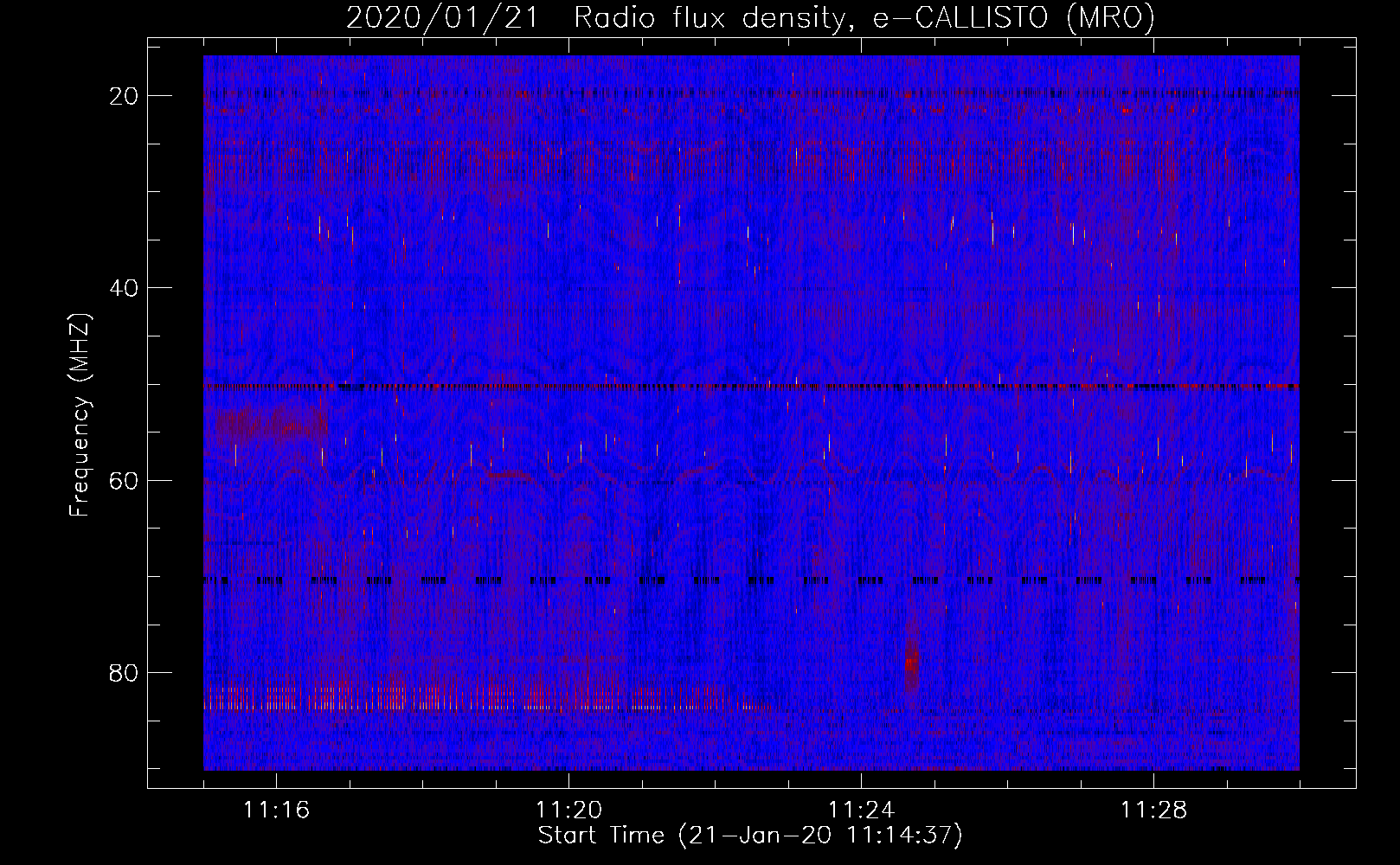Click the 20 MHz tick label

pos(124,96)
